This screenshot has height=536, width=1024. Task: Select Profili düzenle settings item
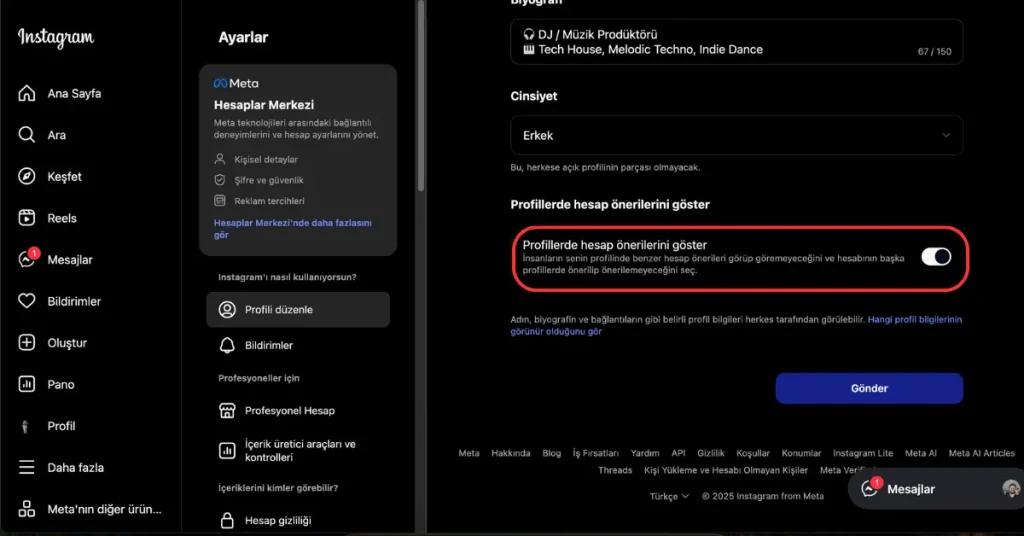pos(298,309)
